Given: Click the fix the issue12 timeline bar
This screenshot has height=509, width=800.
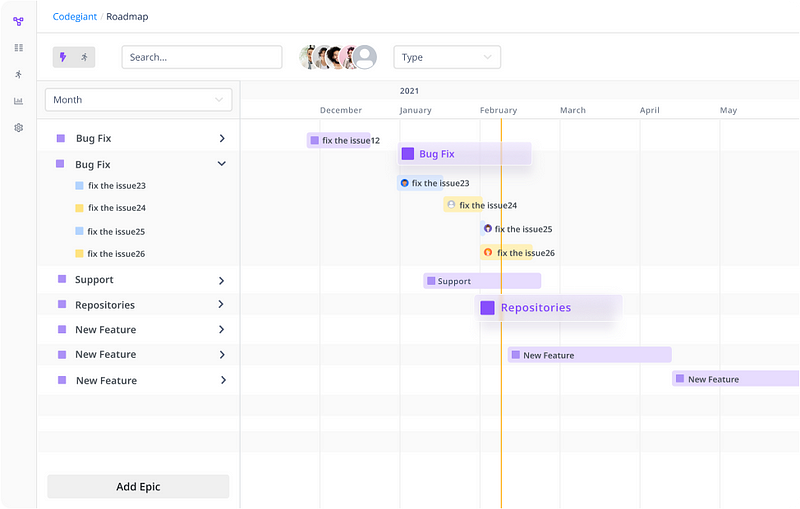Looking at the screenshot, I should [339, 140].
